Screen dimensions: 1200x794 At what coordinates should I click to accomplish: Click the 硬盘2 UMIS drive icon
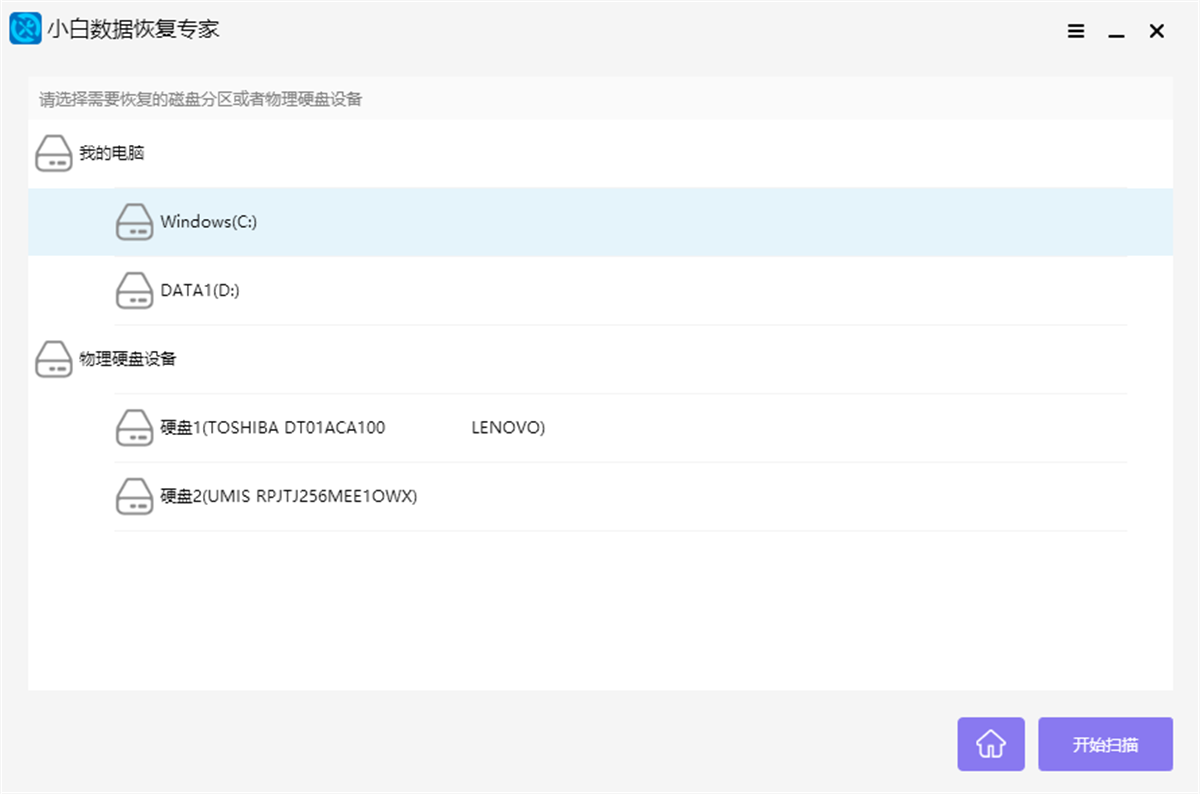coord(134,496)
